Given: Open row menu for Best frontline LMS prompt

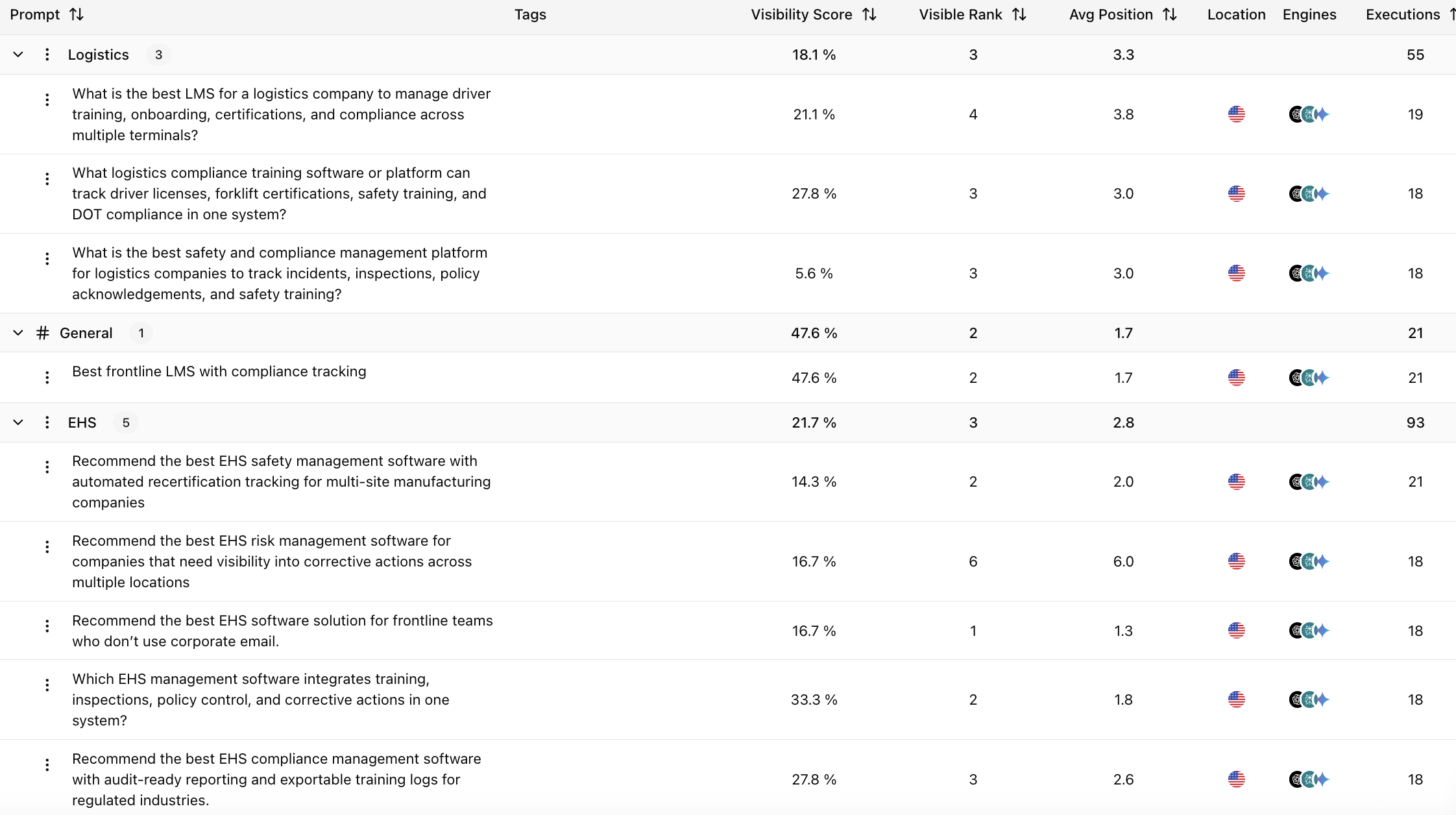Looking at the screenshot, I should [x=47, y=378].
